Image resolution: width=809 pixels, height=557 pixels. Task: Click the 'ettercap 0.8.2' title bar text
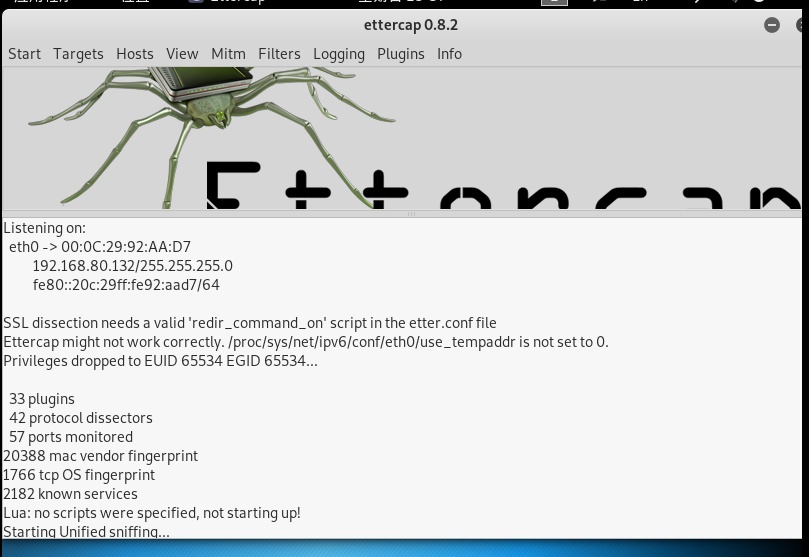(x=411, y=25)
